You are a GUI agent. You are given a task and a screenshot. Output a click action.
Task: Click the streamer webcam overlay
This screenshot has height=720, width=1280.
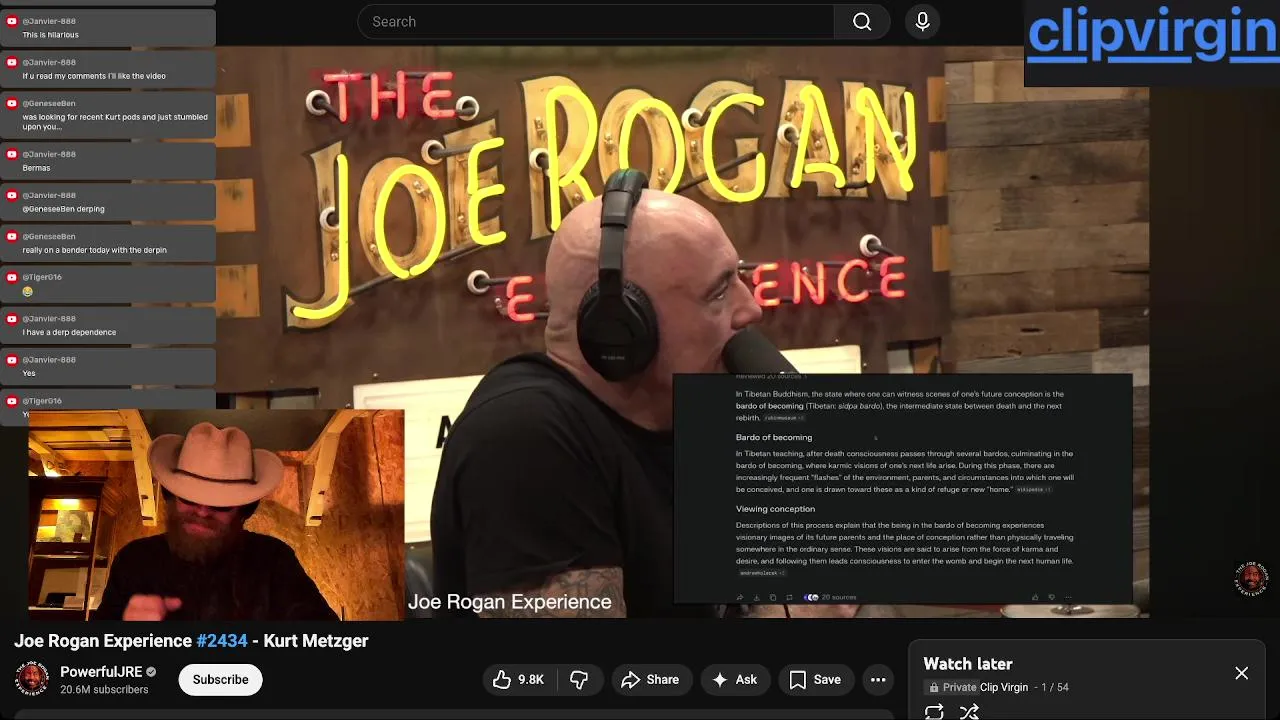[216, 515]
